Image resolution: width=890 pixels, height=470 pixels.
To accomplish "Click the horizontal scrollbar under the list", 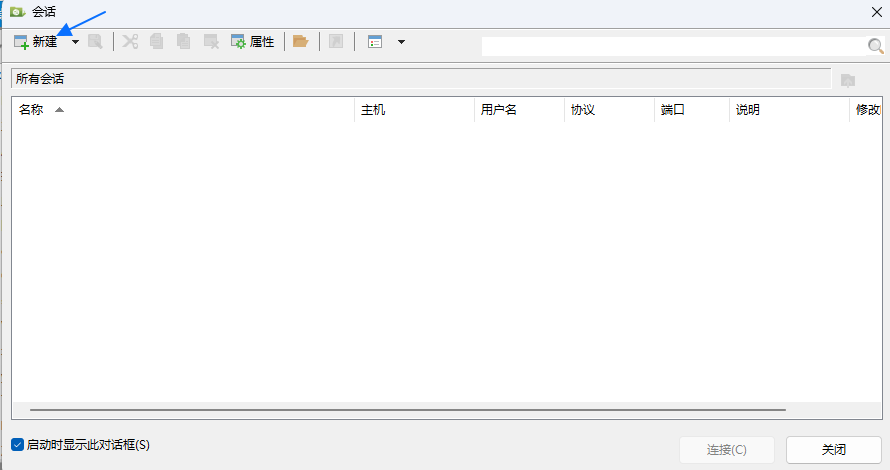I will (408, 410).
